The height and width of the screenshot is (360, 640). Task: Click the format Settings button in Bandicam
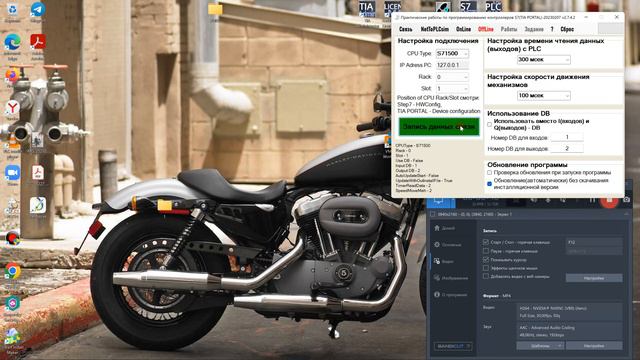pyautogui.click(x=594, y=346)
